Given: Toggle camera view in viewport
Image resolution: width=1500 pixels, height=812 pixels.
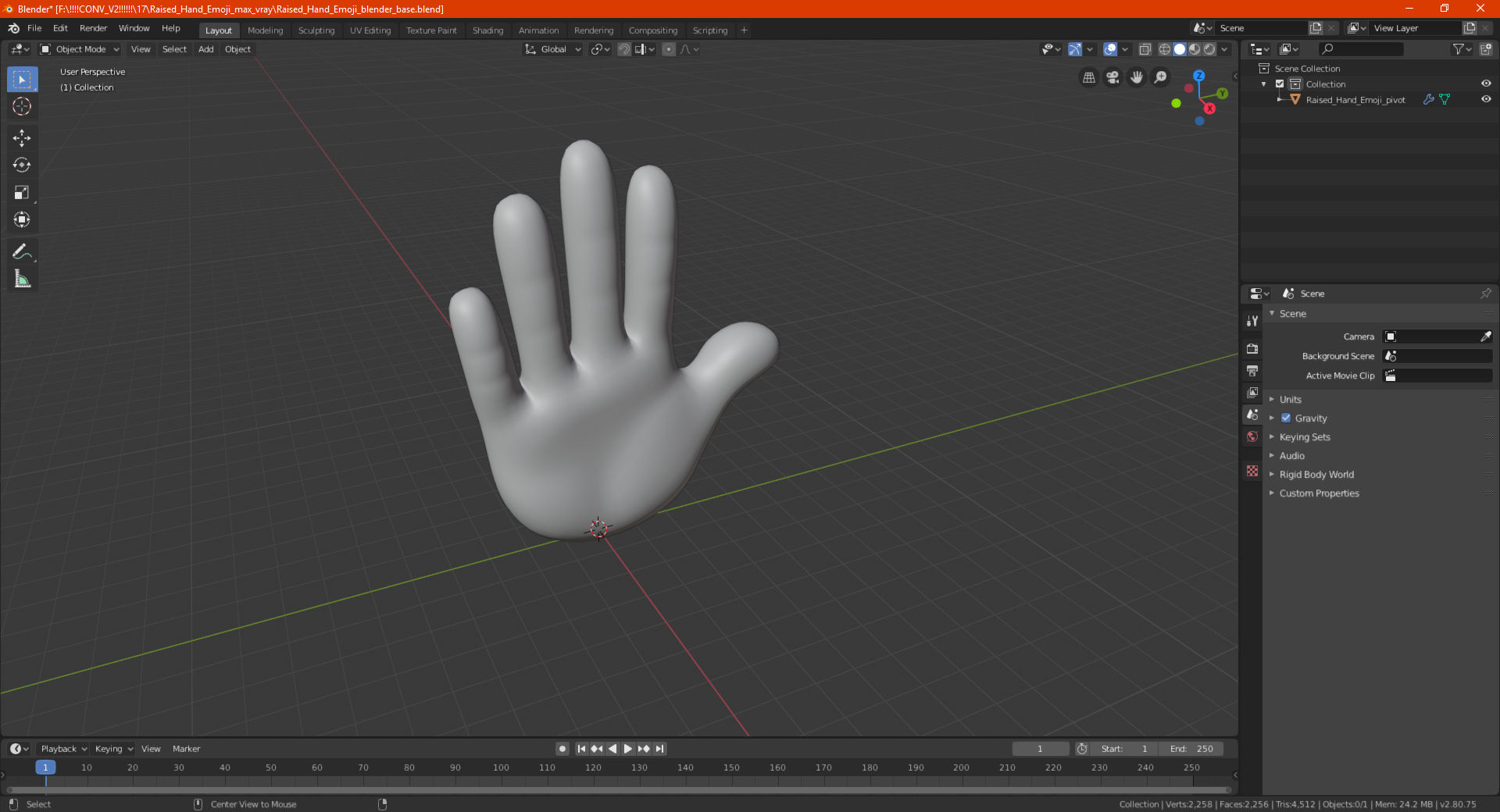Looking at the screenshot, I should click(1112, 77).
